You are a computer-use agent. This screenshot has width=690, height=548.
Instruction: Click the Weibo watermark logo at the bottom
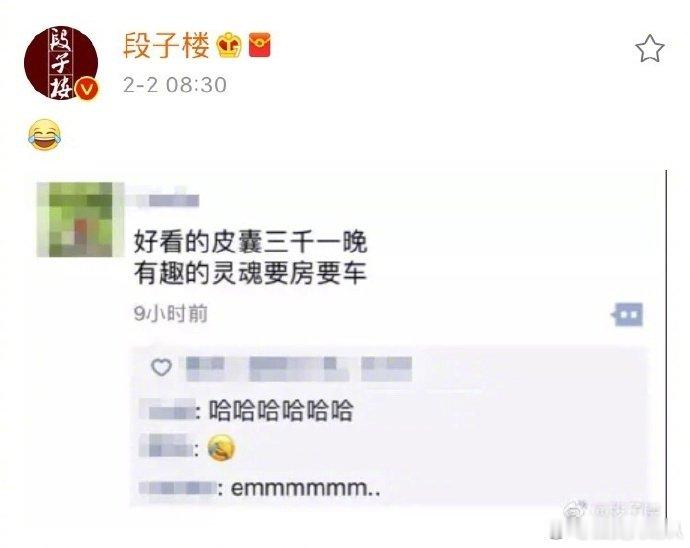(575, 510)
